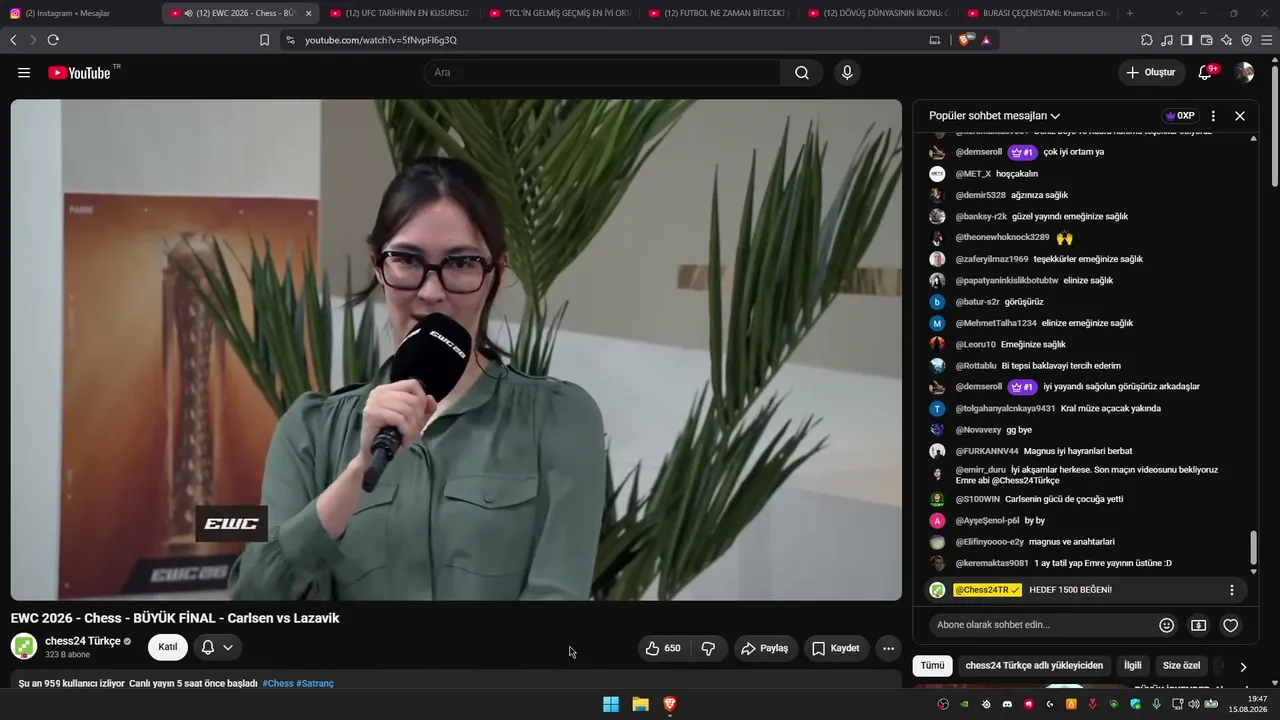Viewport: 1280px width, 720px height.
Task: Send a heart reaction in chat
Action: point(1231,625)
